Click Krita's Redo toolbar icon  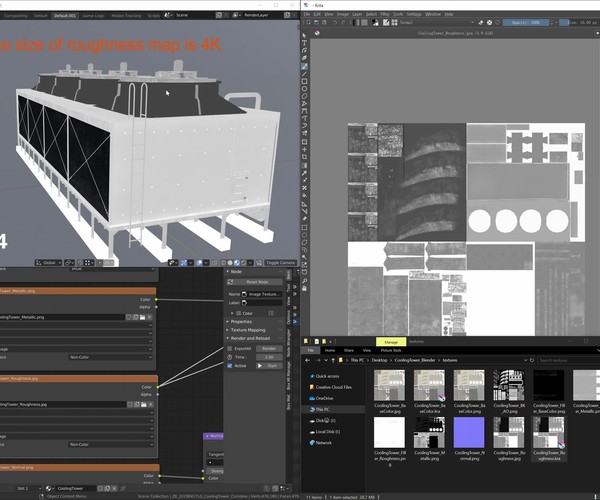coord(343,23)
